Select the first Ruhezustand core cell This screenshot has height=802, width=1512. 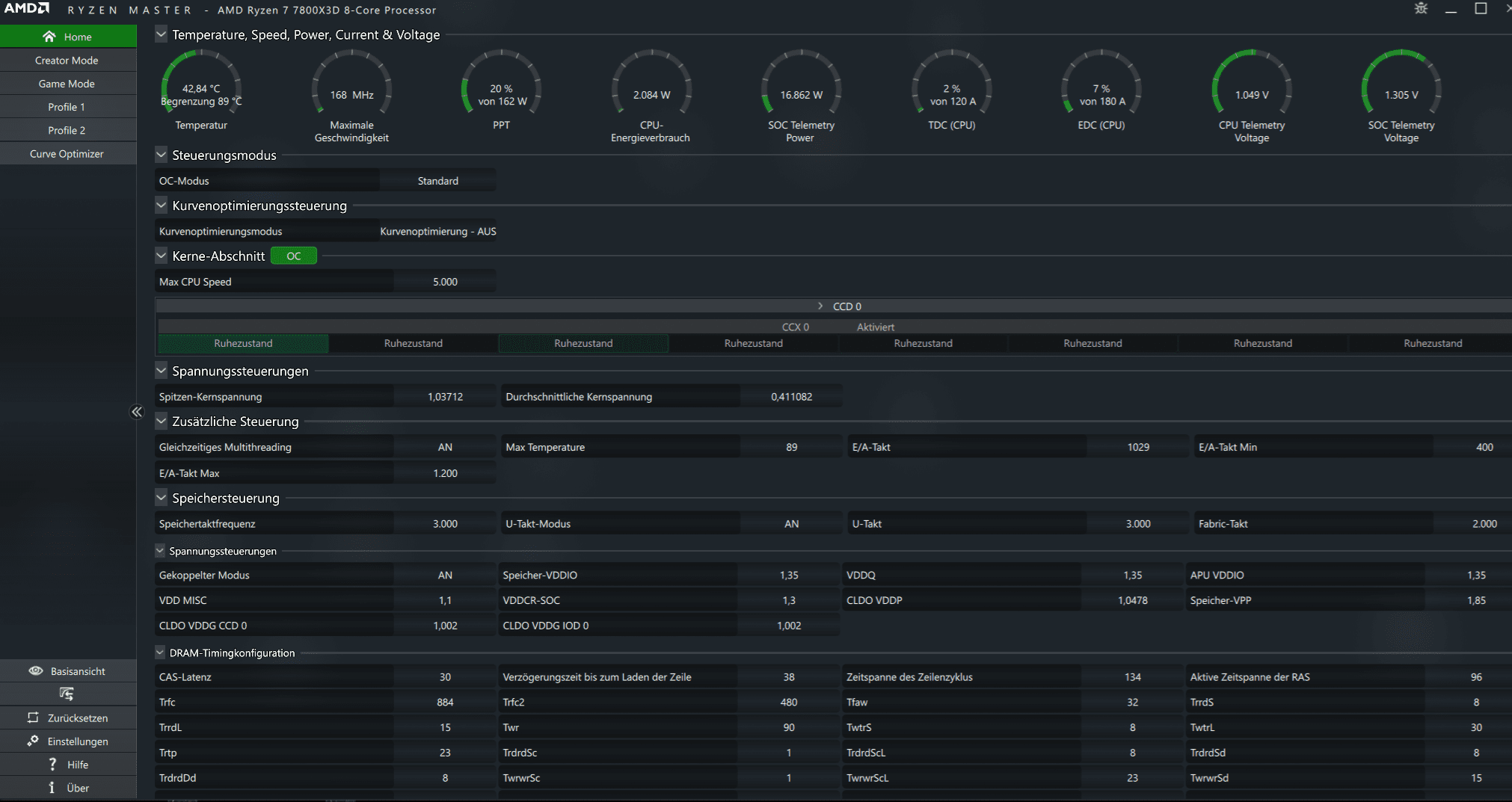point(243,343)
